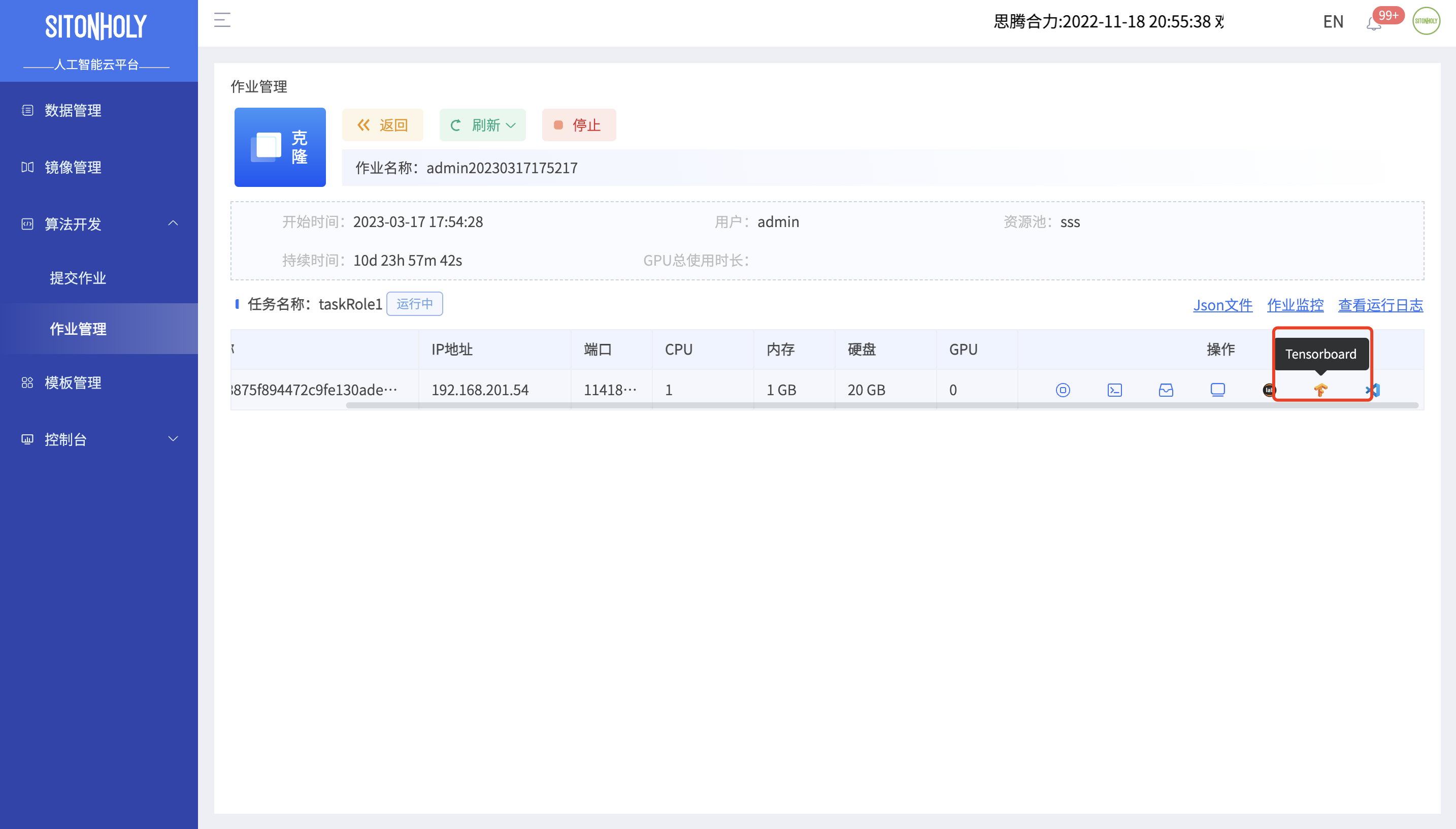Click the table horizontal scrollbar
Screen dimensions: 1456x829
881,405
